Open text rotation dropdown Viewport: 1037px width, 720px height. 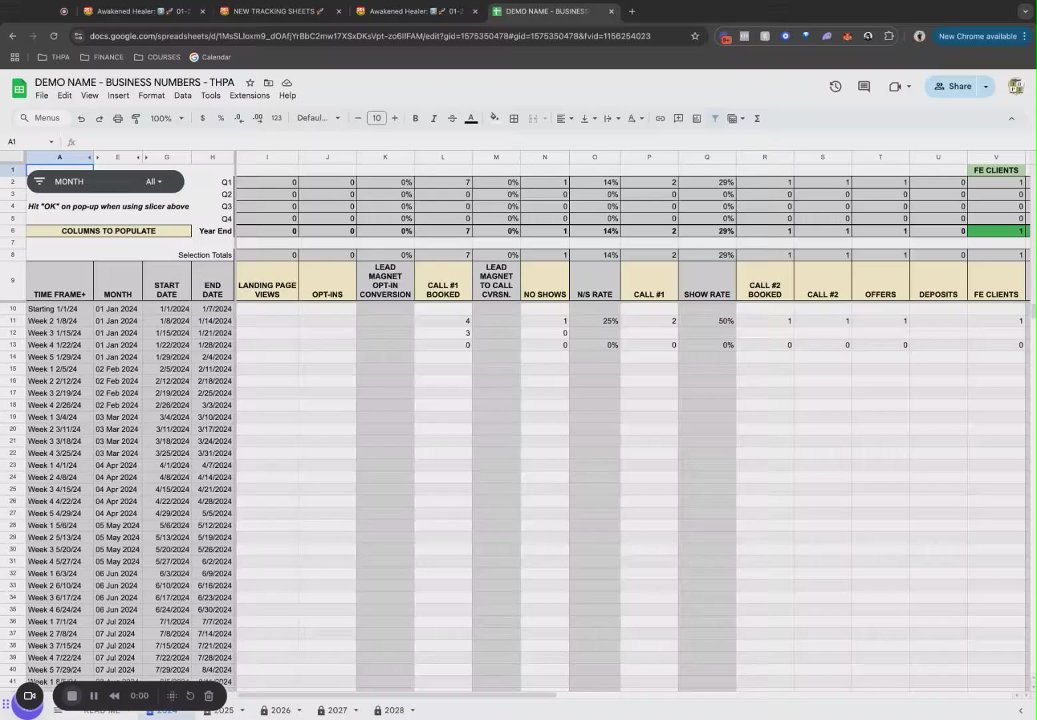coord(636,118)
